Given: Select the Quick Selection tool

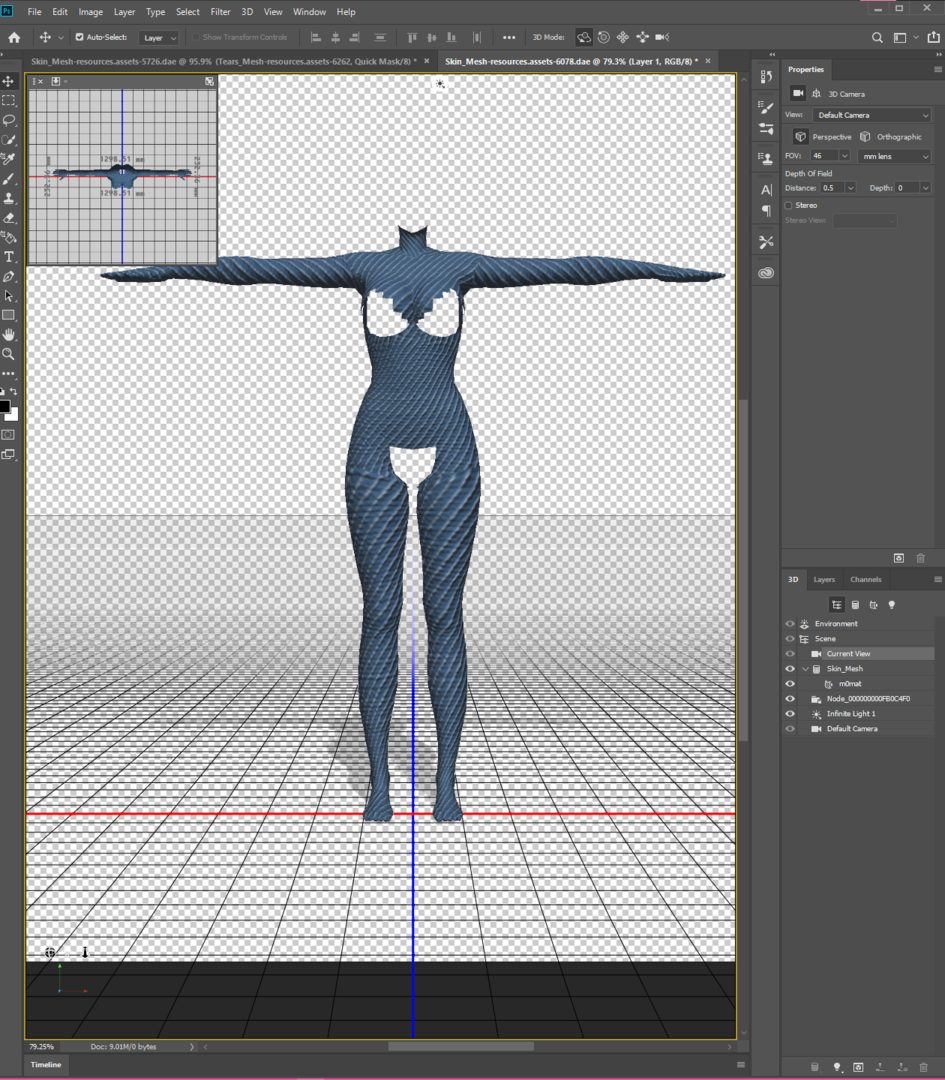Looking at the screenshot, I should tap(8, 140).
